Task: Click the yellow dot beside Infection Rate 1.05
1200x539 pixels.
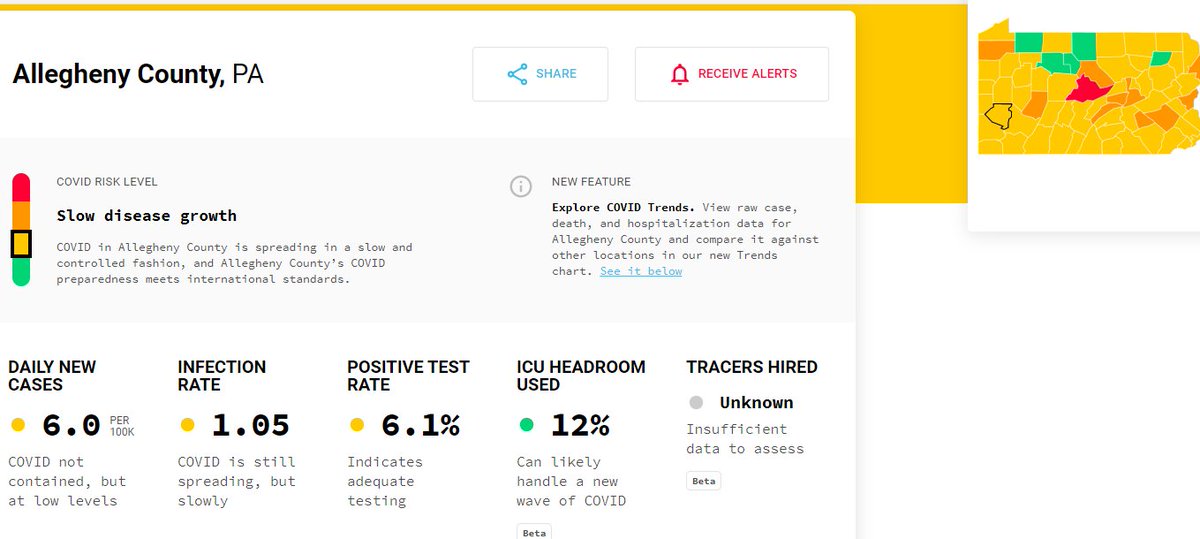Action: pos(187,425)
